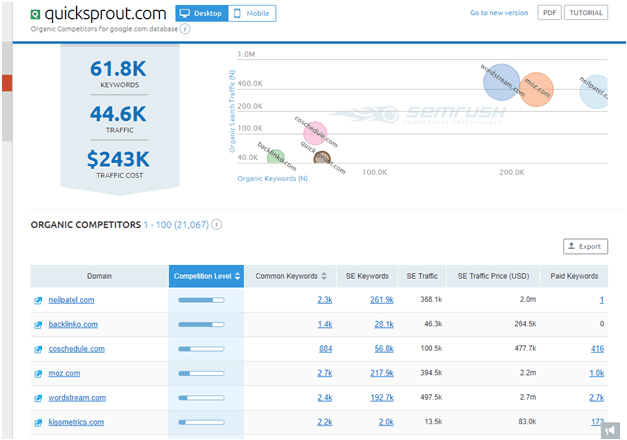
Task: Open coschedule.com domain link
Action: click(x=77, y=349)
